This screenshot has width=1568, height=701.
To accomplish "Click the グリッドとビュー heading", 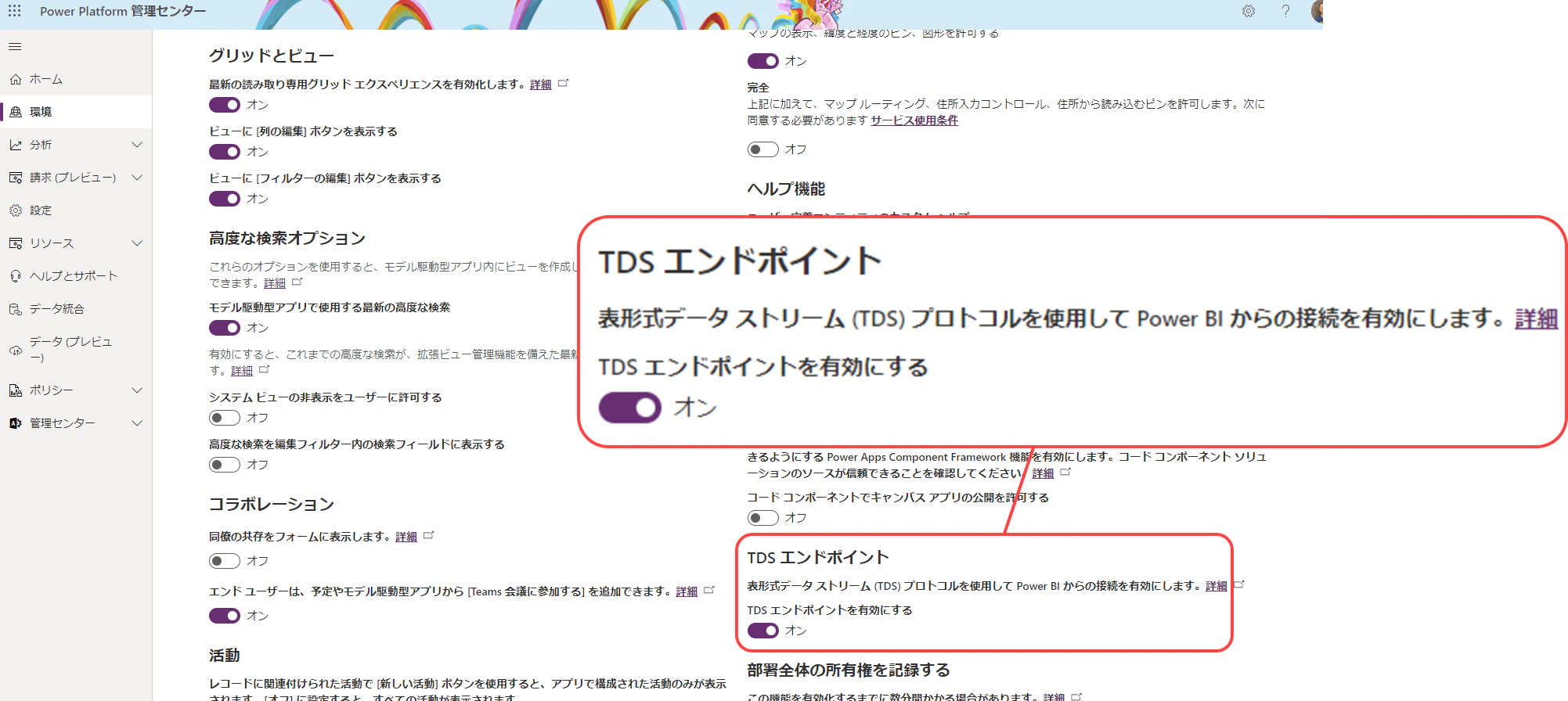I will point(272,56).
